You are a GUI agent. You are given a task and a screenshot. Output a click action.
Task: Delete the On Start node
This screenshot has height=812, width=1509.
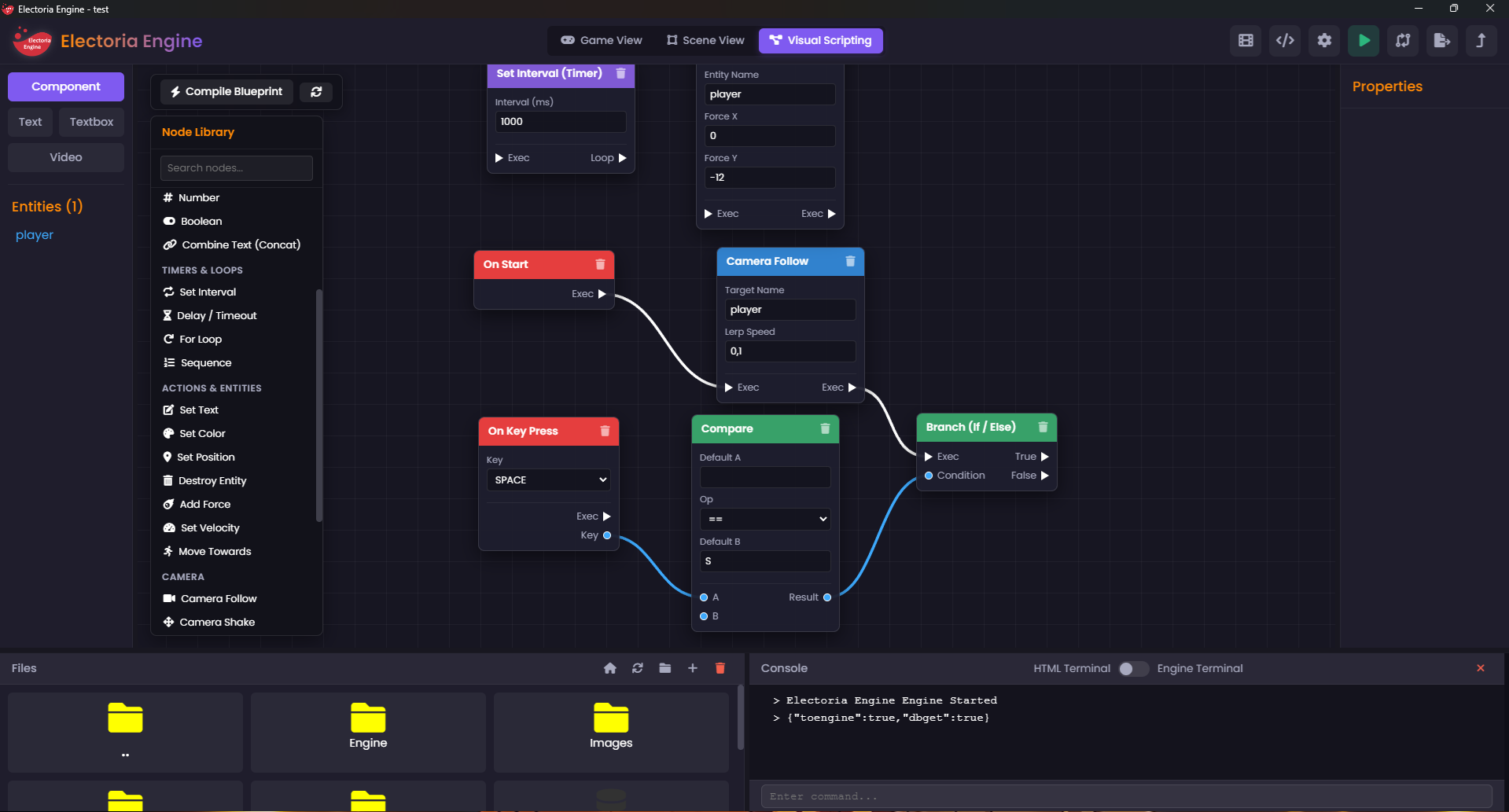pyautogui.click(x=600, y=264)
